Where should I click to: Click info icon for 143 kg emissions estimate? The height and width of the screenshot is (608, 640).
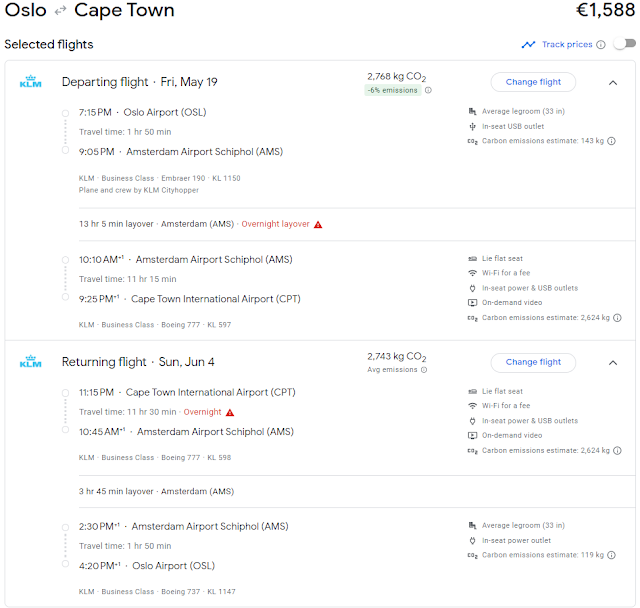611,141
